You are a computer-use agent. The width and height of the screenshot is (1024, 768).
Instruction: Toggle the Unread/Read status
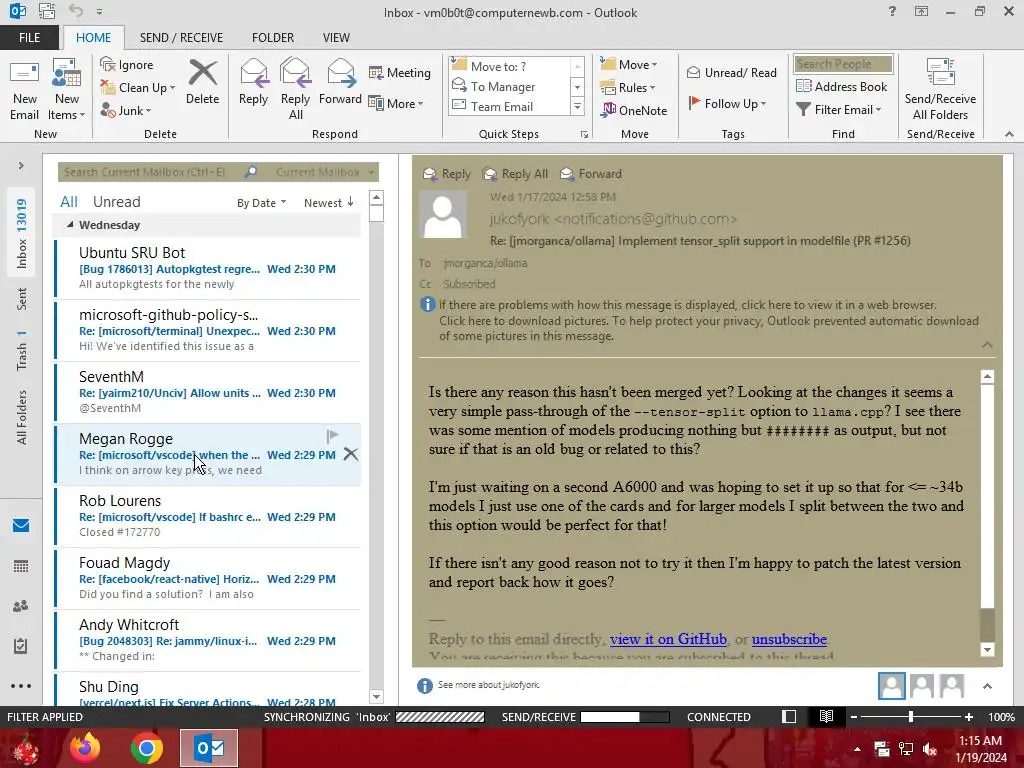731,72
